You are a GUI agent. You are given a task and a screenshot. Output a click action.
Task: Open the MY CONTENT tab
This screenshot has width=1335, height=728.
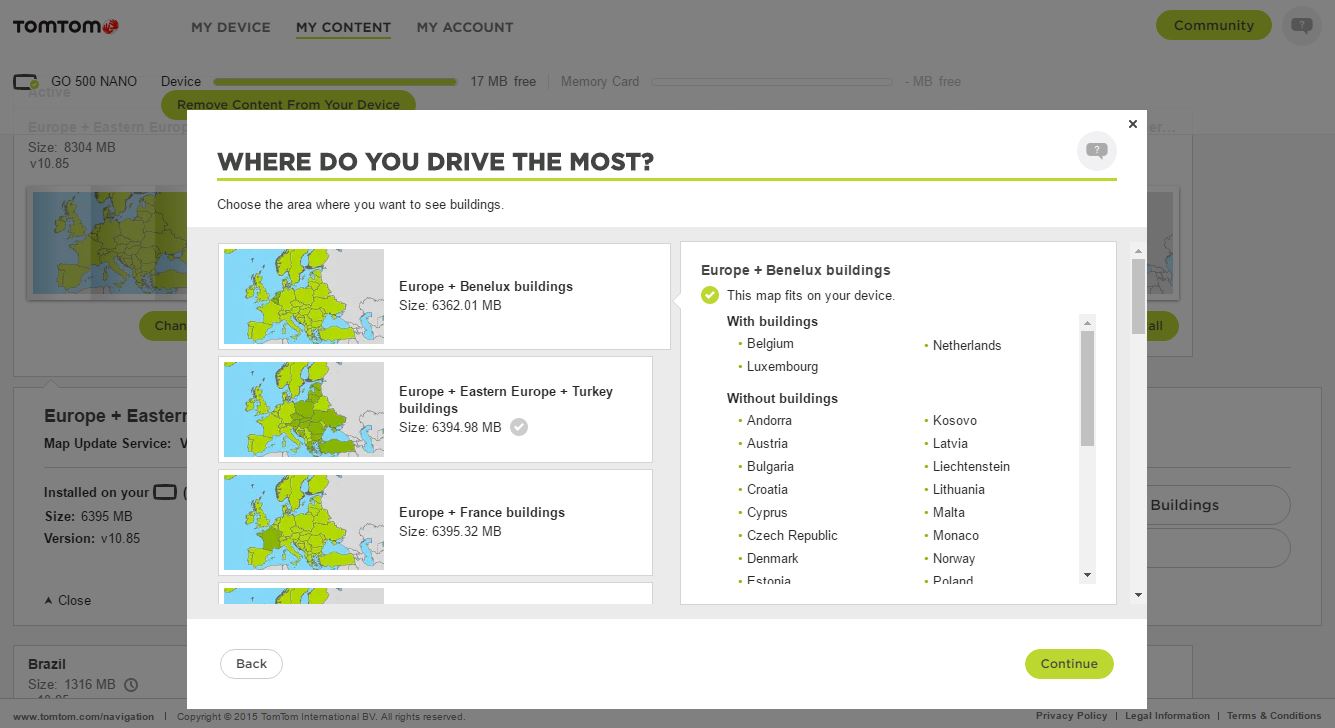pos(343,27)
